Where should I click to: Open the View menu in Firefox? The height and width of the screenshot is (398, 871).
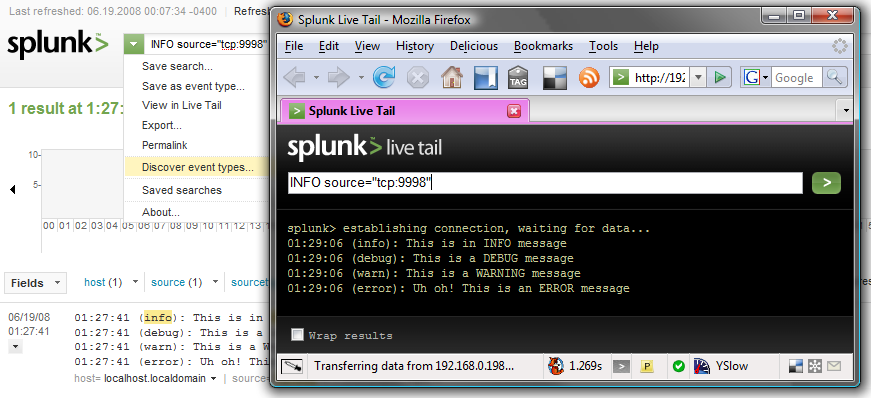pyautogui.click(x=367, y=46)
